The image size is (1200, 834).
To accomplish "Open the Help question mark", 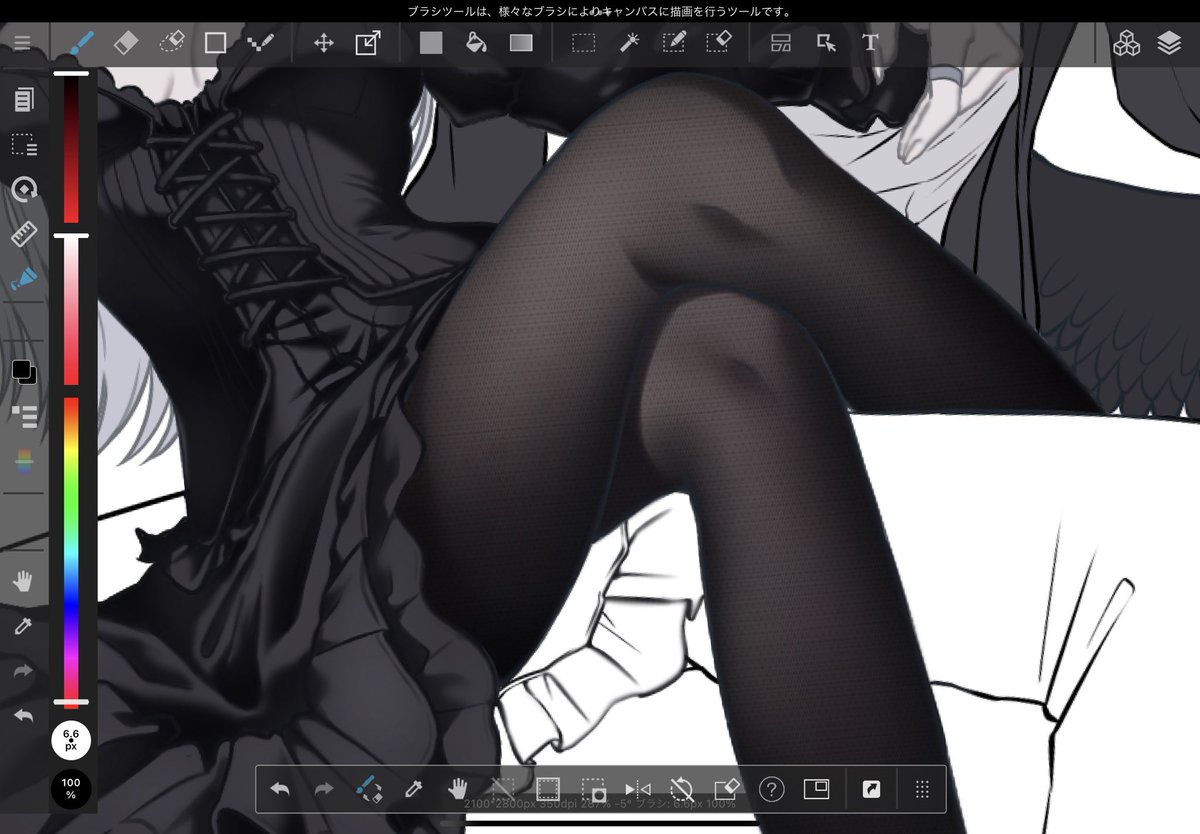I will 771,789.
